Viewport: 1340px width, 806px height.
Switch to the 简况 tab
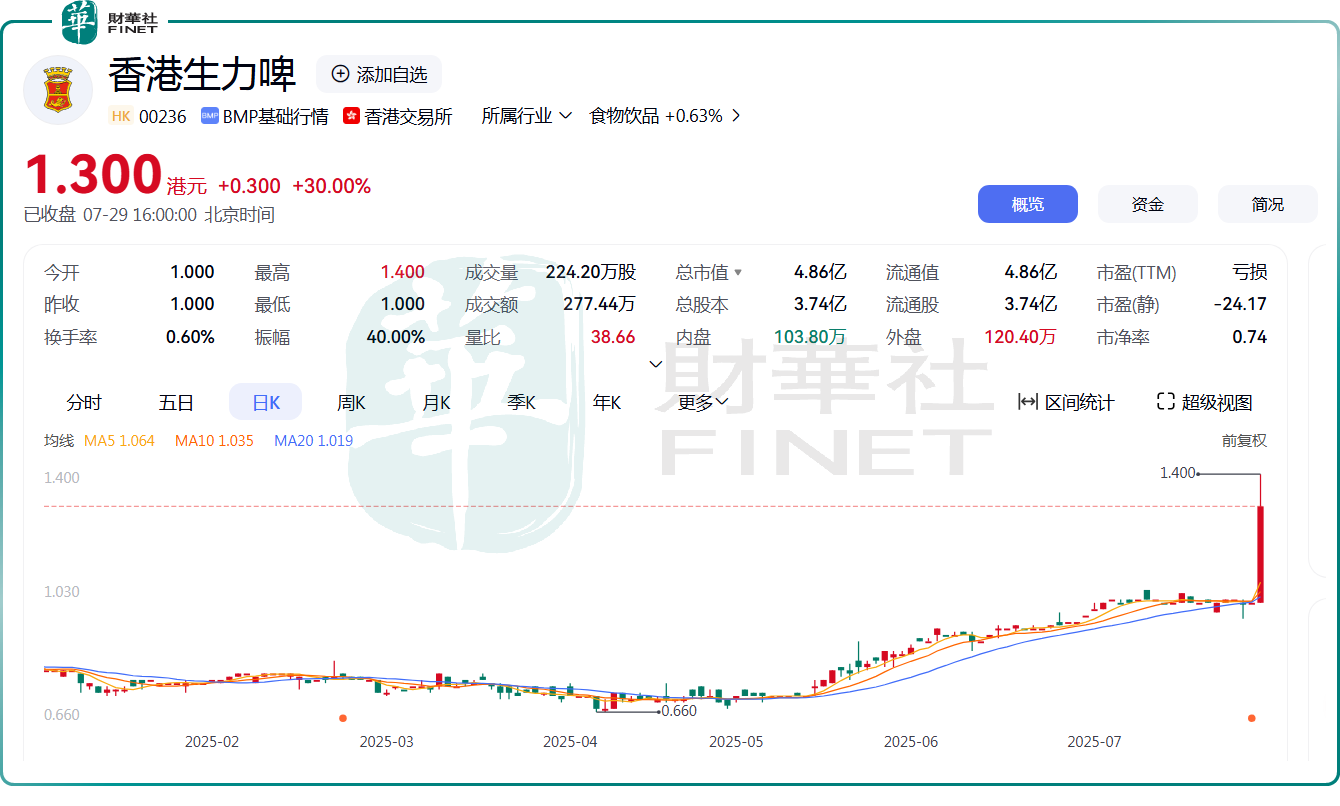1267,204
